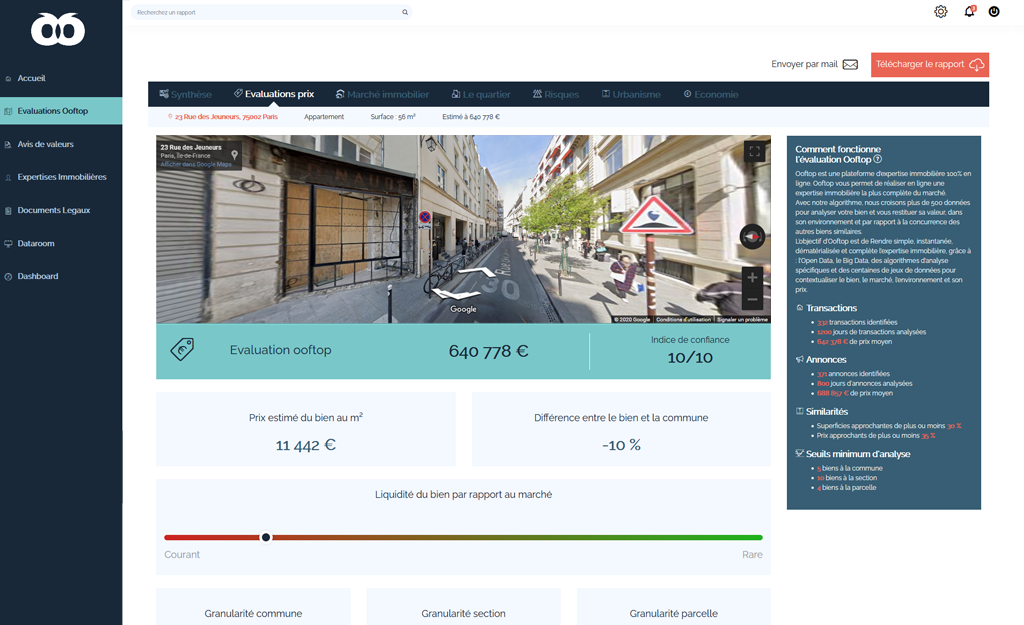Open Documents Legaux in the sidebar
Viewport: 1024px width, 625px height.
[54, 210]
